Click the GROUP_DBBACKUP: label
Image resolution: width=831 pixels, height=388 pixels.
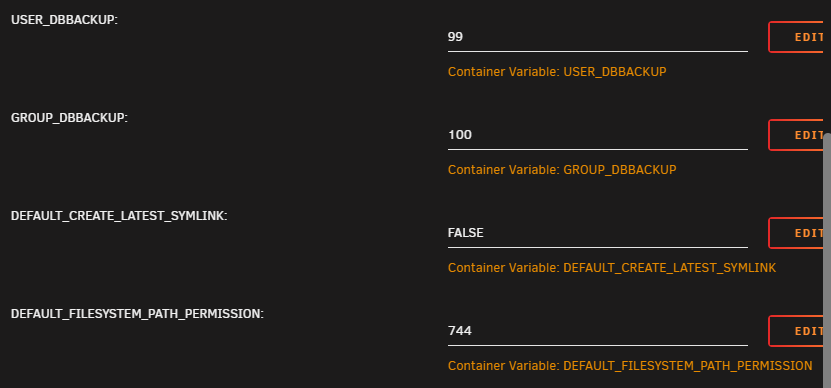(x=69, y=118)
